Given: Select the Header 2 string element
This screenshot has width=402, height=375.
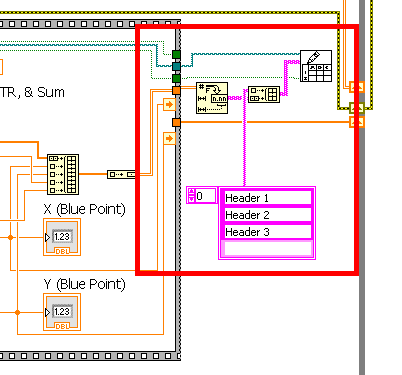Looking at the screenshot, I should [267, 215].
